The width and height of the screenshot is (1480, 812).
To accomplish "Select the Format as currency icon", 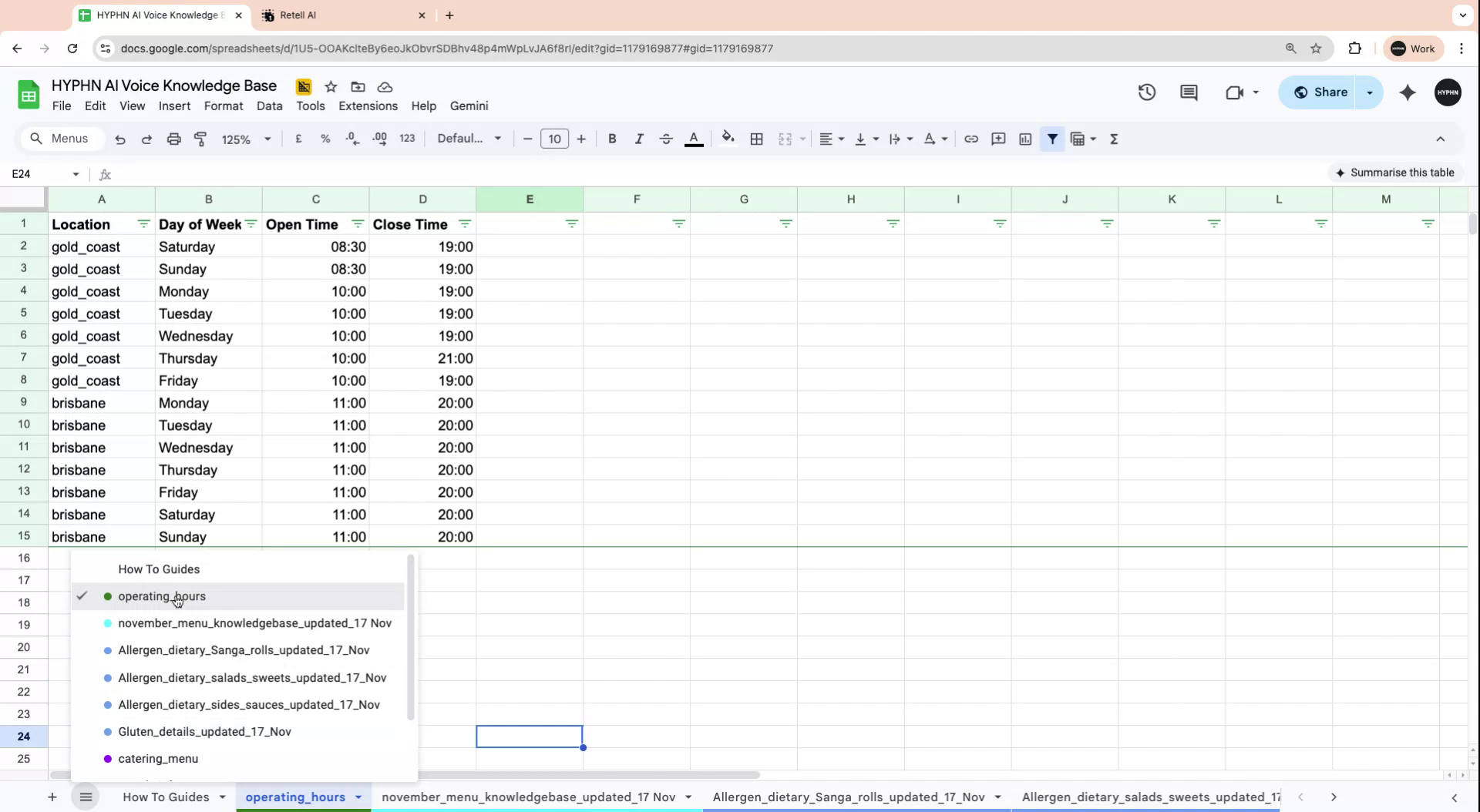I will pos(298,139).
